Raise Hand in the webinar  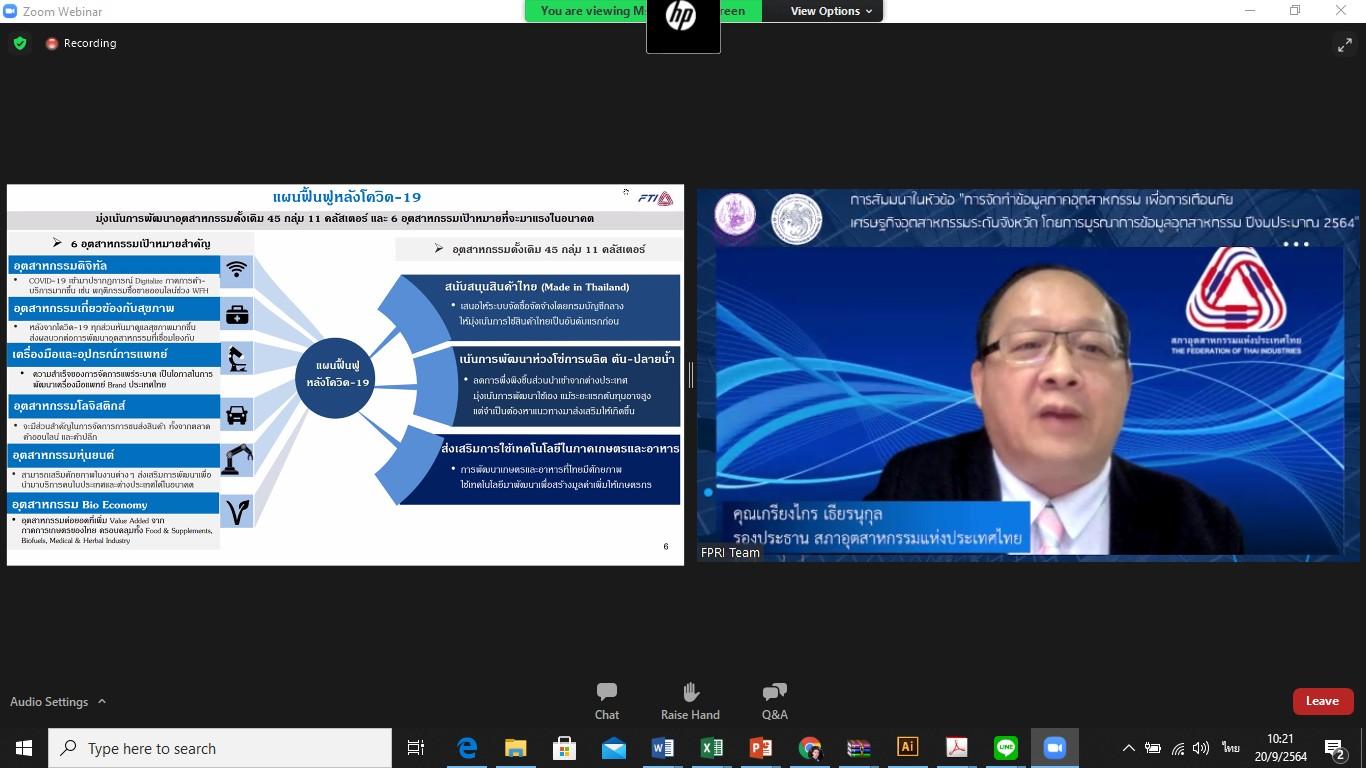pyautogui.click(x=690, y=701)
